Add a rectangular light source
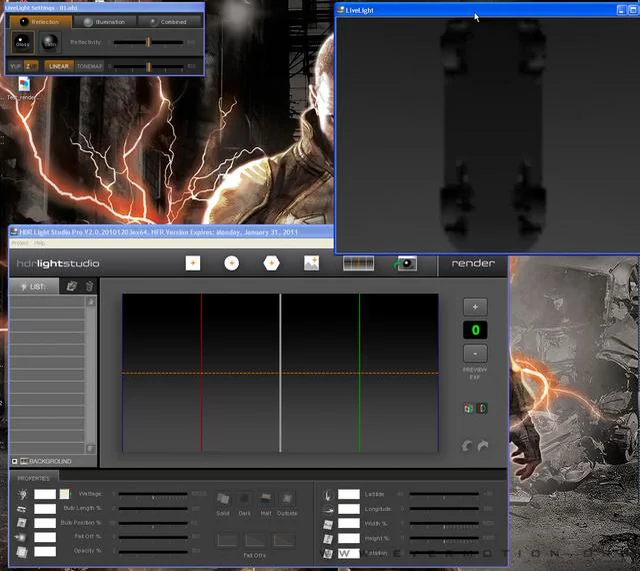This screenshot has width=640, height=571. (x=193, y=263)
